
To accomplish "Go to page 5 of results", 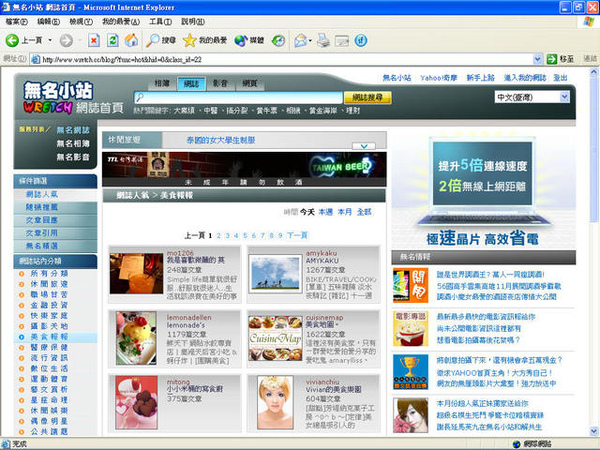I will [245, 235].
